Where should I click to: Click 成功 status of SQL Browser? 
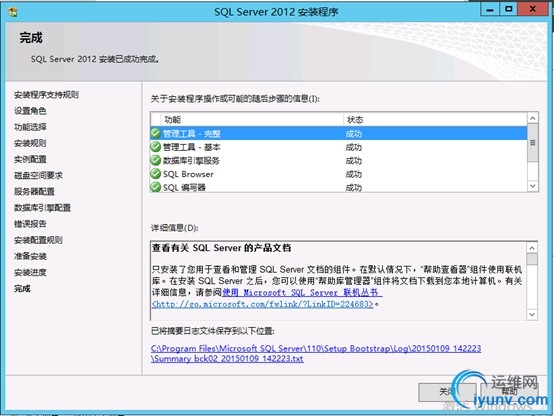[x=354, y=174]
